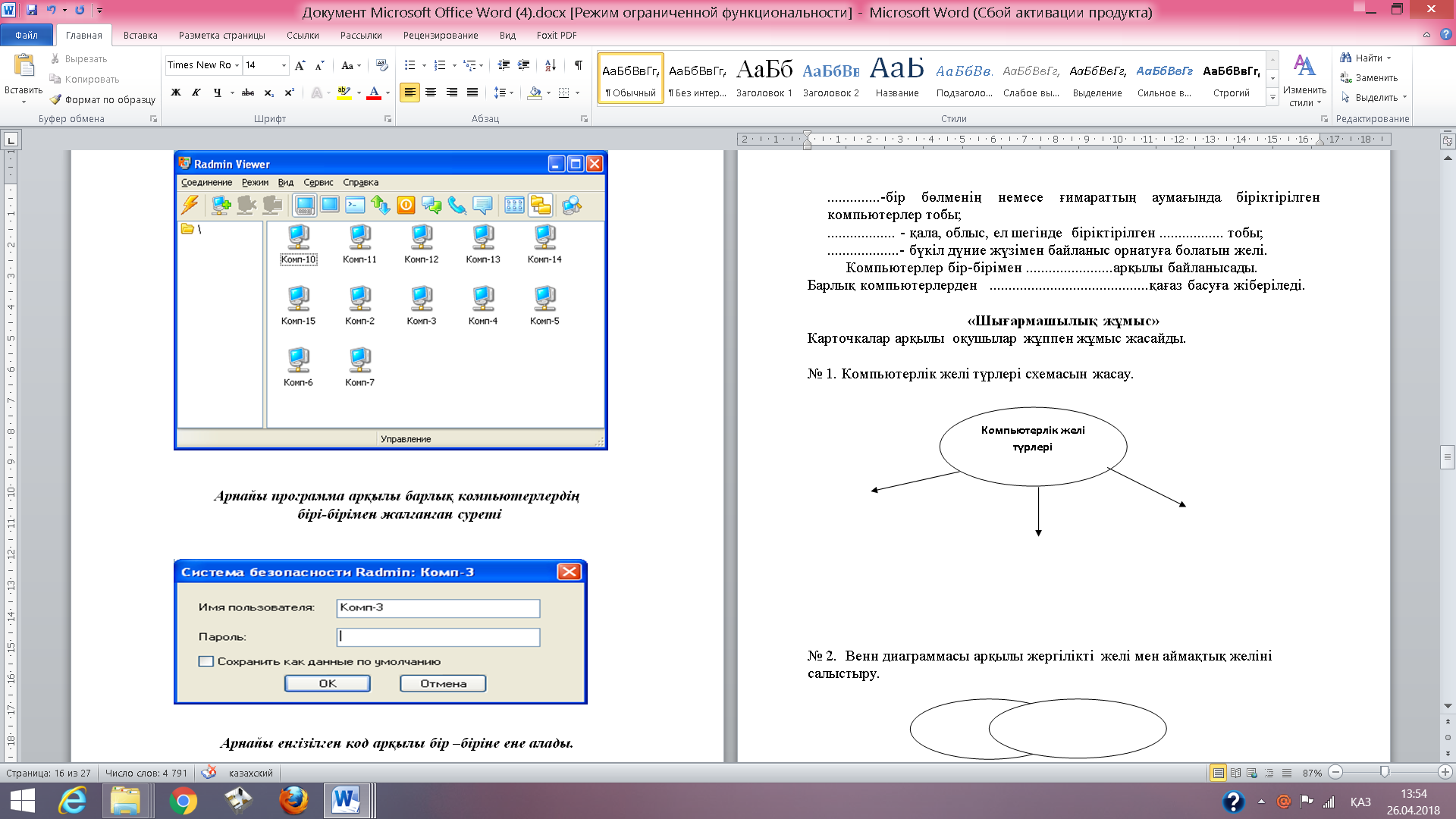Click the superscript x² icon
This screenshot has width=1456, height=819.
tap(289, 93)
